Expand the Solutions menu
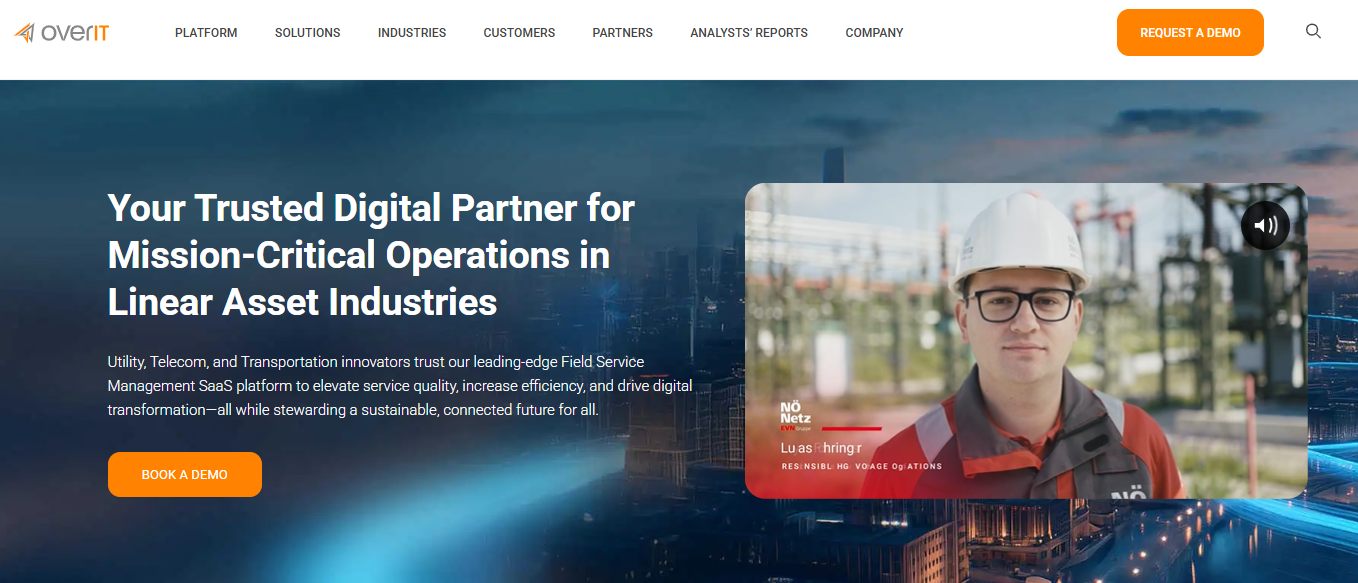Screen dimensions: 1358x583 [308, 33]
